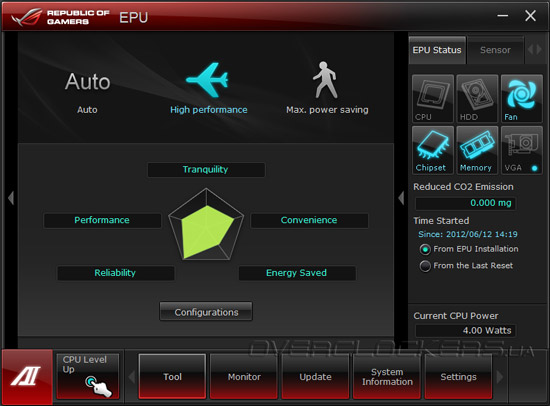Open the Monitor menu
Viewport: 550px width, 406px height.
point(244,376)
